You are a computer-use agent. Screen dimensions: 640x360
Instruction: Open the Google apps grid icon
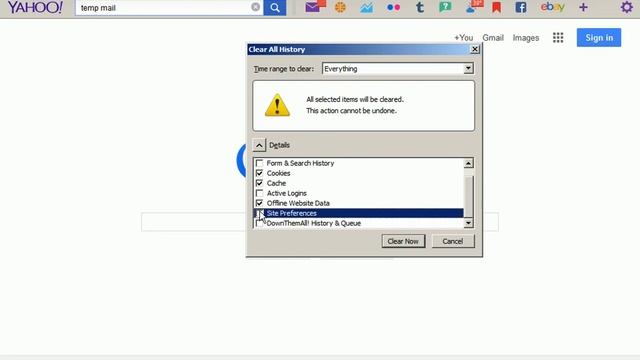[x=558, y=38]
